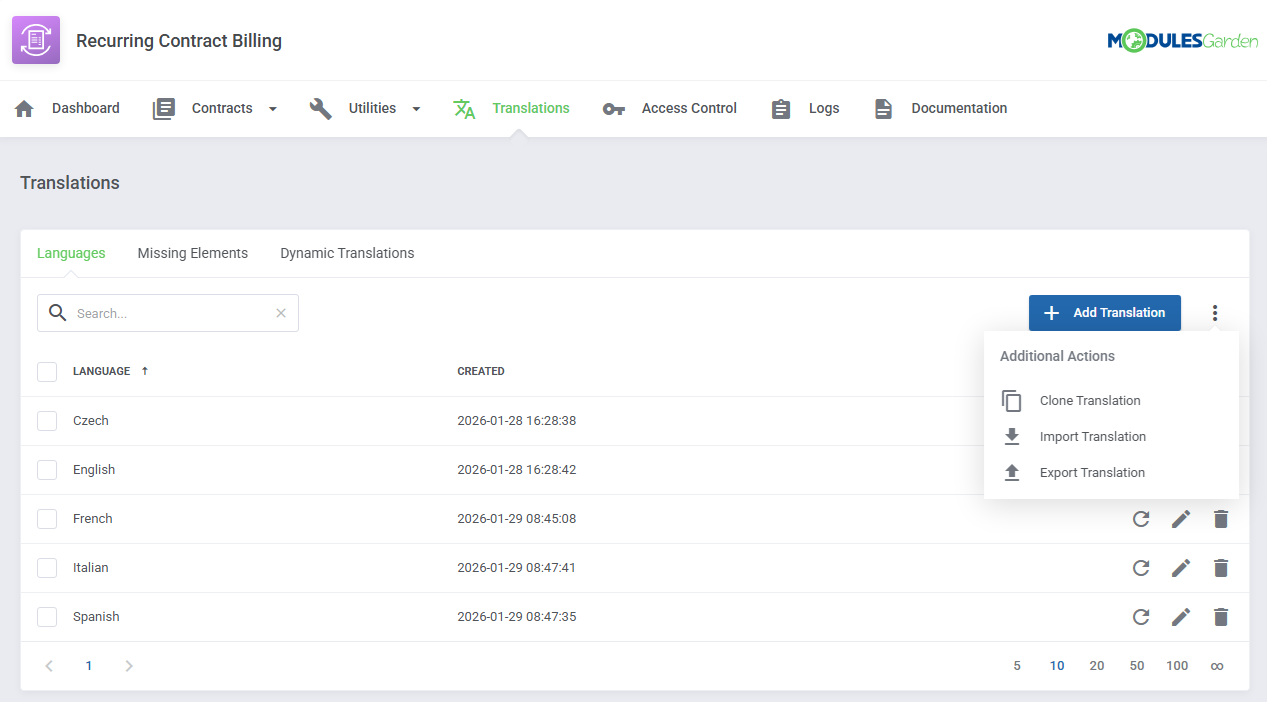Image resolution: width=1267 pixels, height=702 pixels.
Task: Set page size to 100 entries
Action: pos(1176,665)
